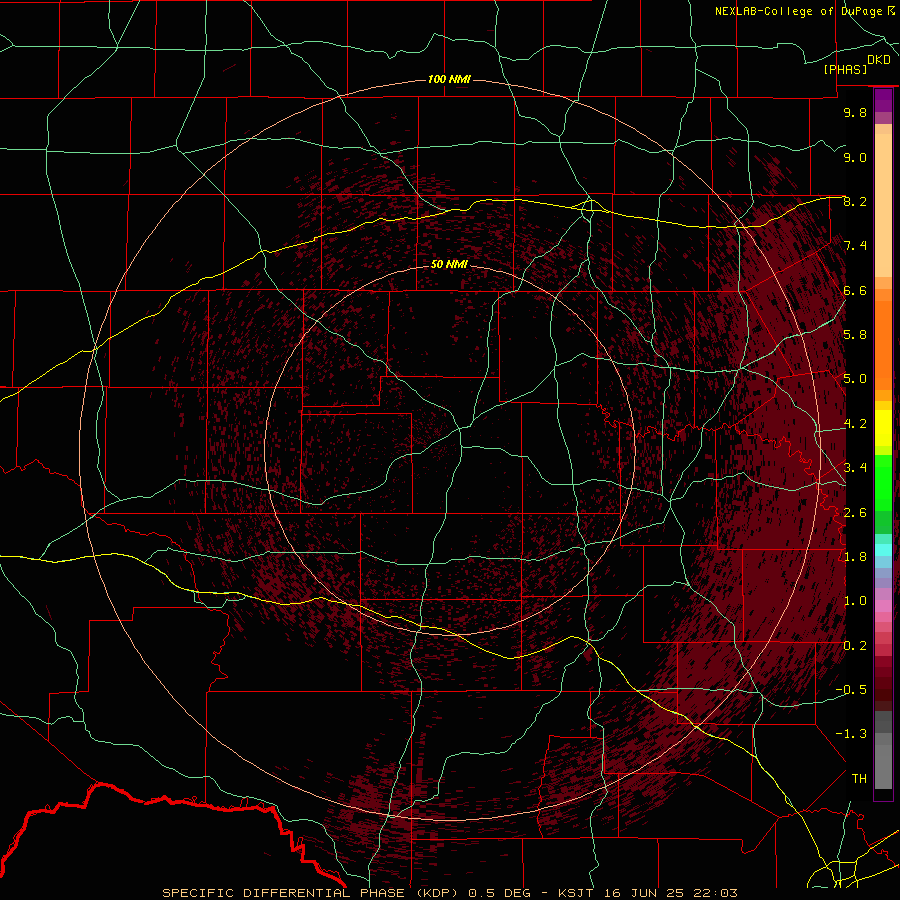Click the 8.2 value on the color scale
900x900 pixels.
point(855,201)
